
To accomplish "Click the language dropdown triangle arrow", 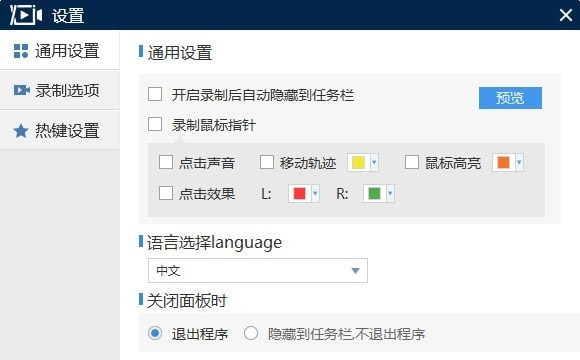I will point(355,271).
